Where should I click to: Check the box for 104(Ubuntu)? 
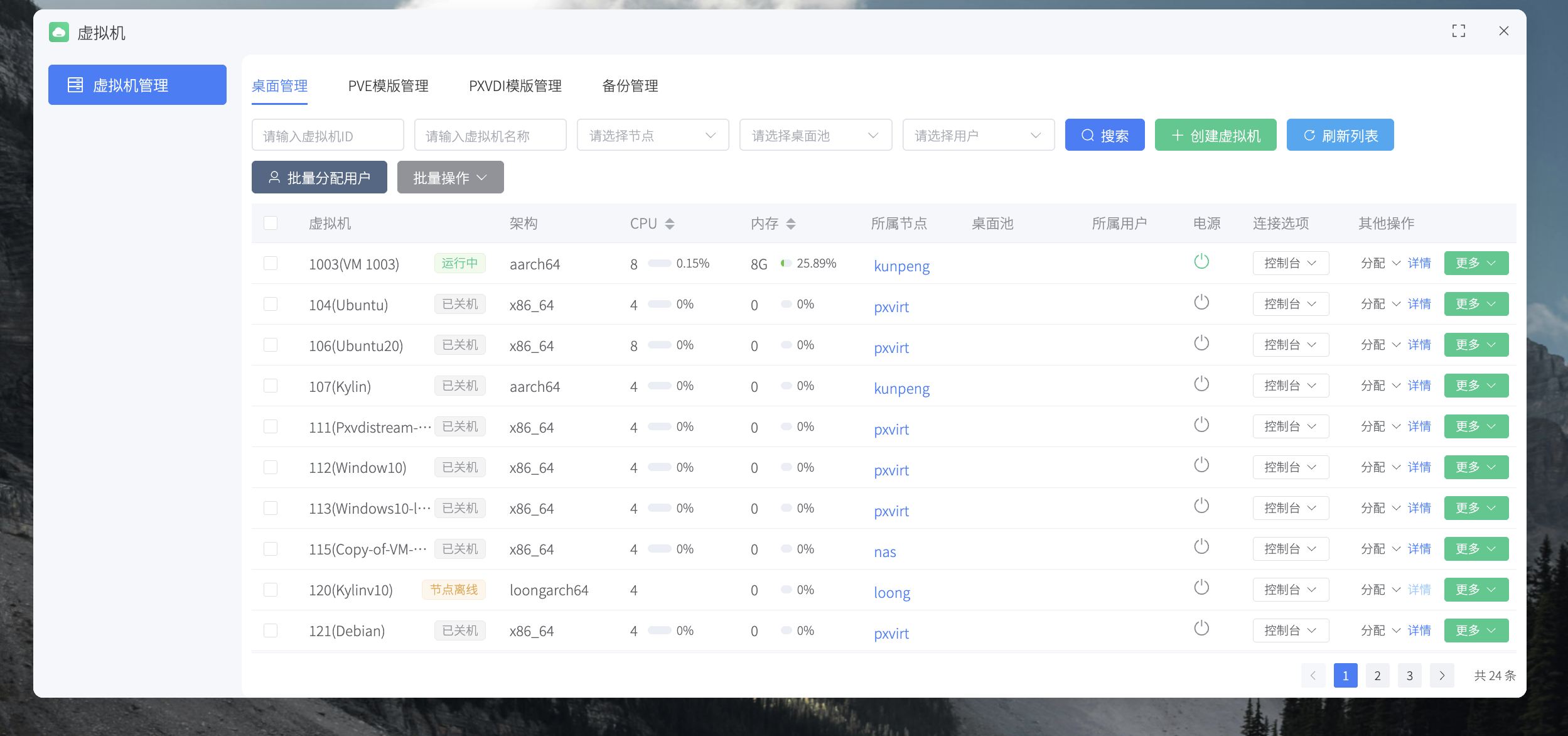tap(271, 304)
